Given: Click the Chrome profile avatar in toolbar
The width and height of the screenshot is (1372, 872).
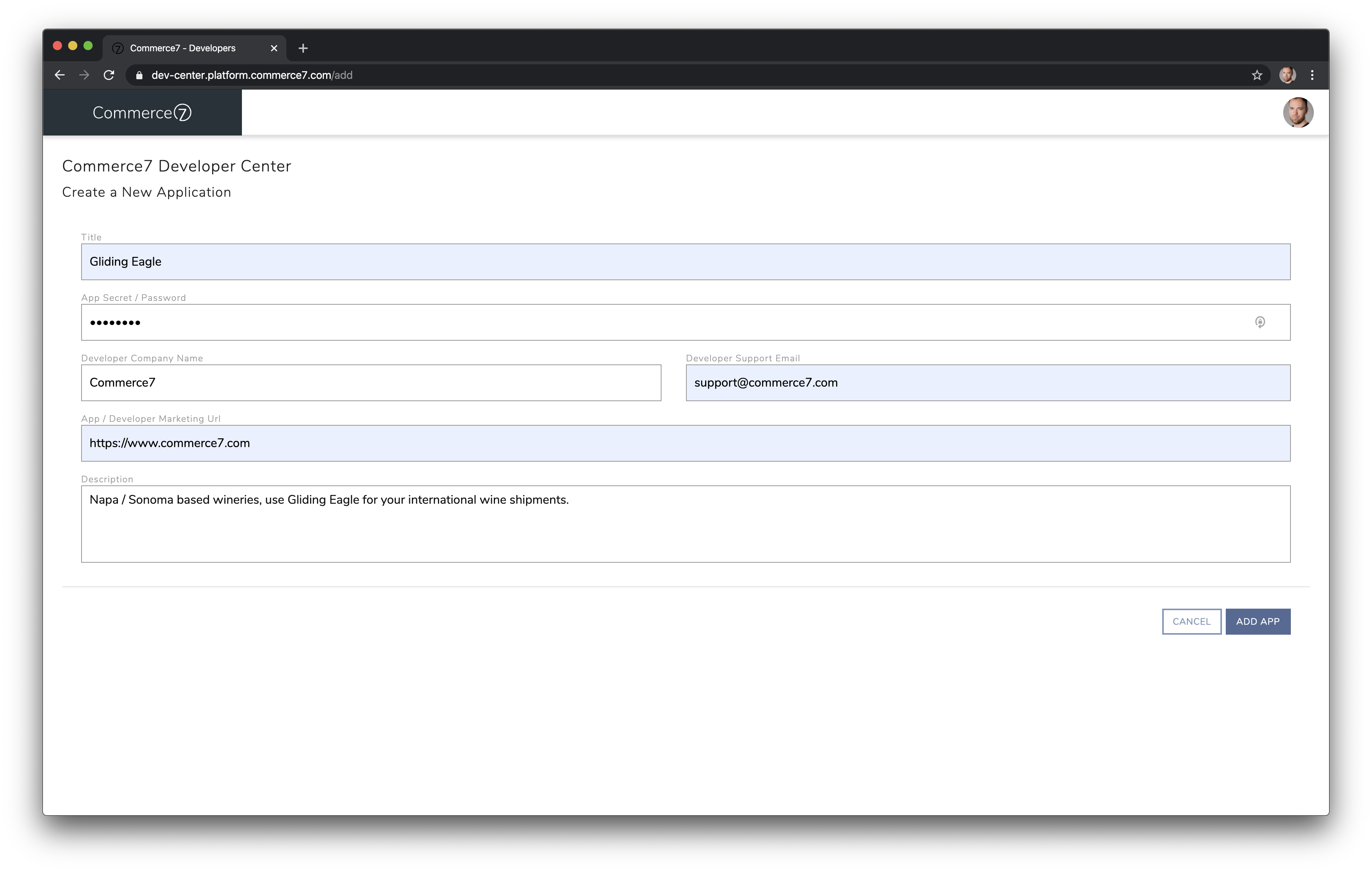Looking at the screenshot, I should pyautogui.click(x=1287, y=75).
